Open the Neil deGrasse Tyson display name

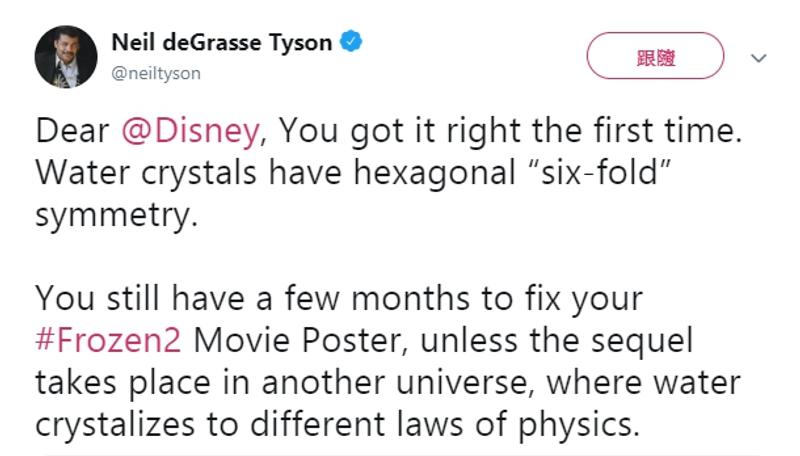click(x=223, y=43)
